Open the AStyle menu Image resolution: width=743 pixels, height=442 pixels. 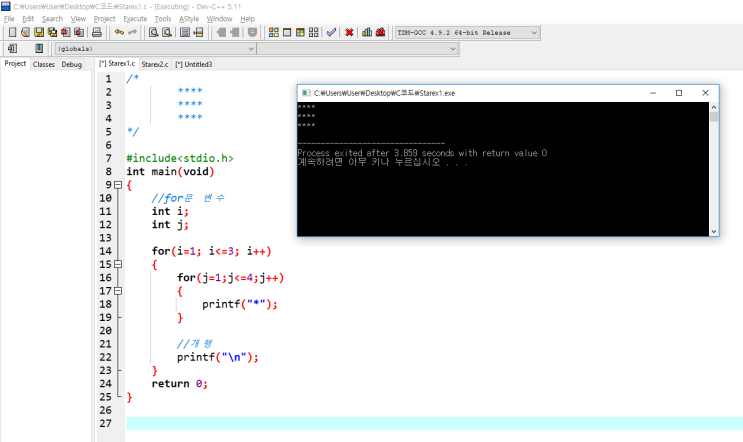coord(189,18)
